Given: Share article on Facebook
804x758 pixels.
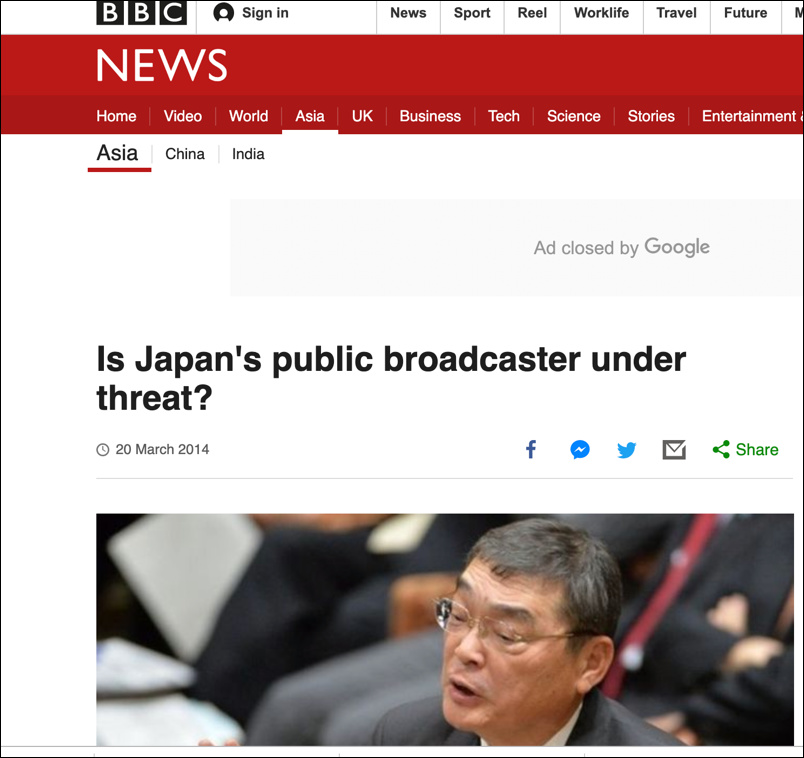Looking at the screenshot, I should click(531, 449).
